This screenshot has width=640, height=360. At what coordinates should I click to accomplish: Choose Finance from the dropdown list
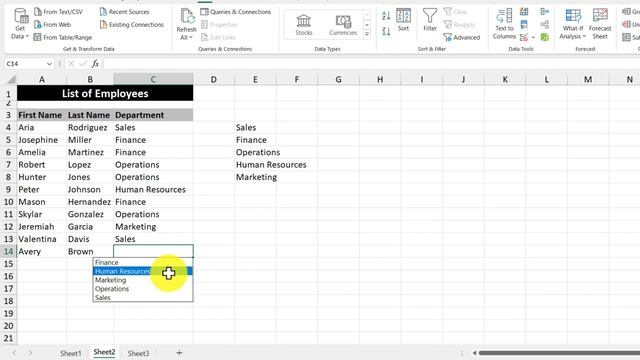[142, 262]
